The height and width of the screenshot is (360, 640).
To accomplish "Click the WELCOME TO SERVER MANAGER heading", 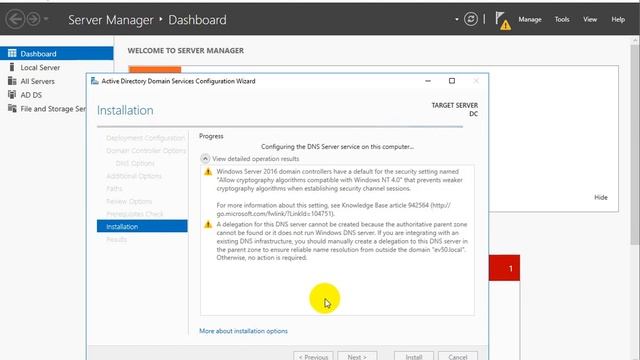I will tap(186, 51).
